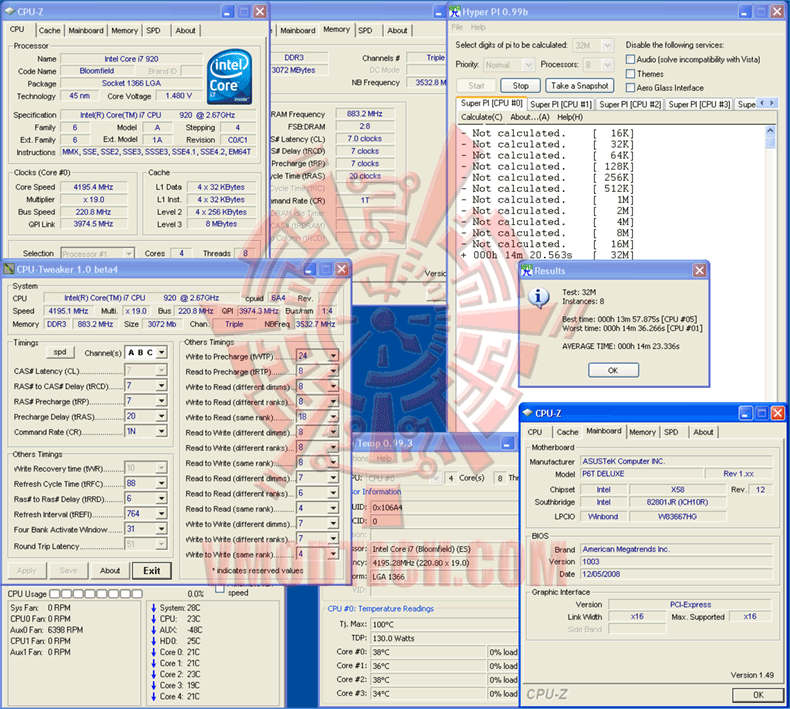Switch to Cache tab in top-left CPU-Z
Viewport: 790px width, 709px height.
(49, 31)
